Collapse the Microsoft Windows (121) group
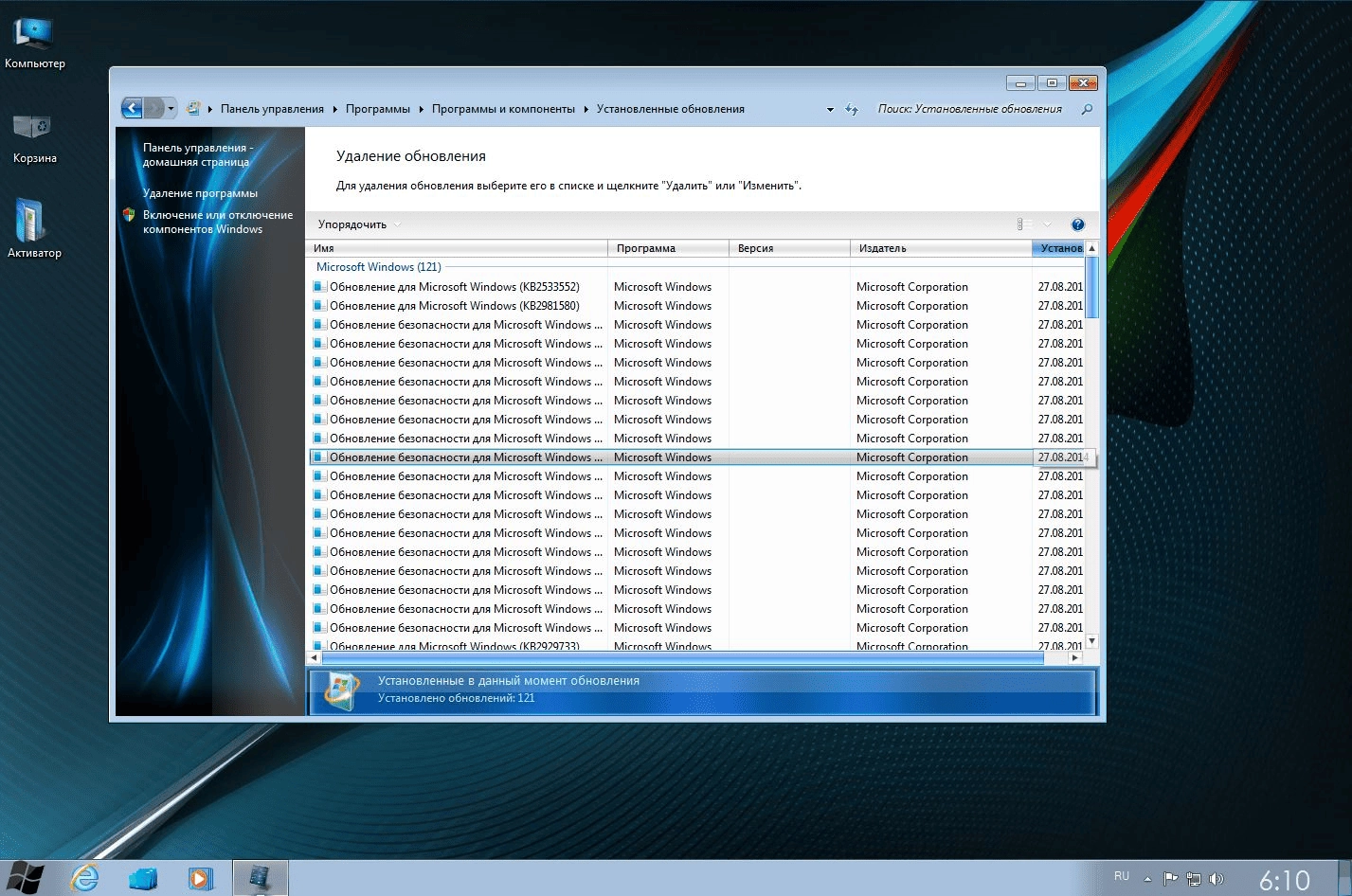This screenshot has height=896, width=1352. (378, 267)
